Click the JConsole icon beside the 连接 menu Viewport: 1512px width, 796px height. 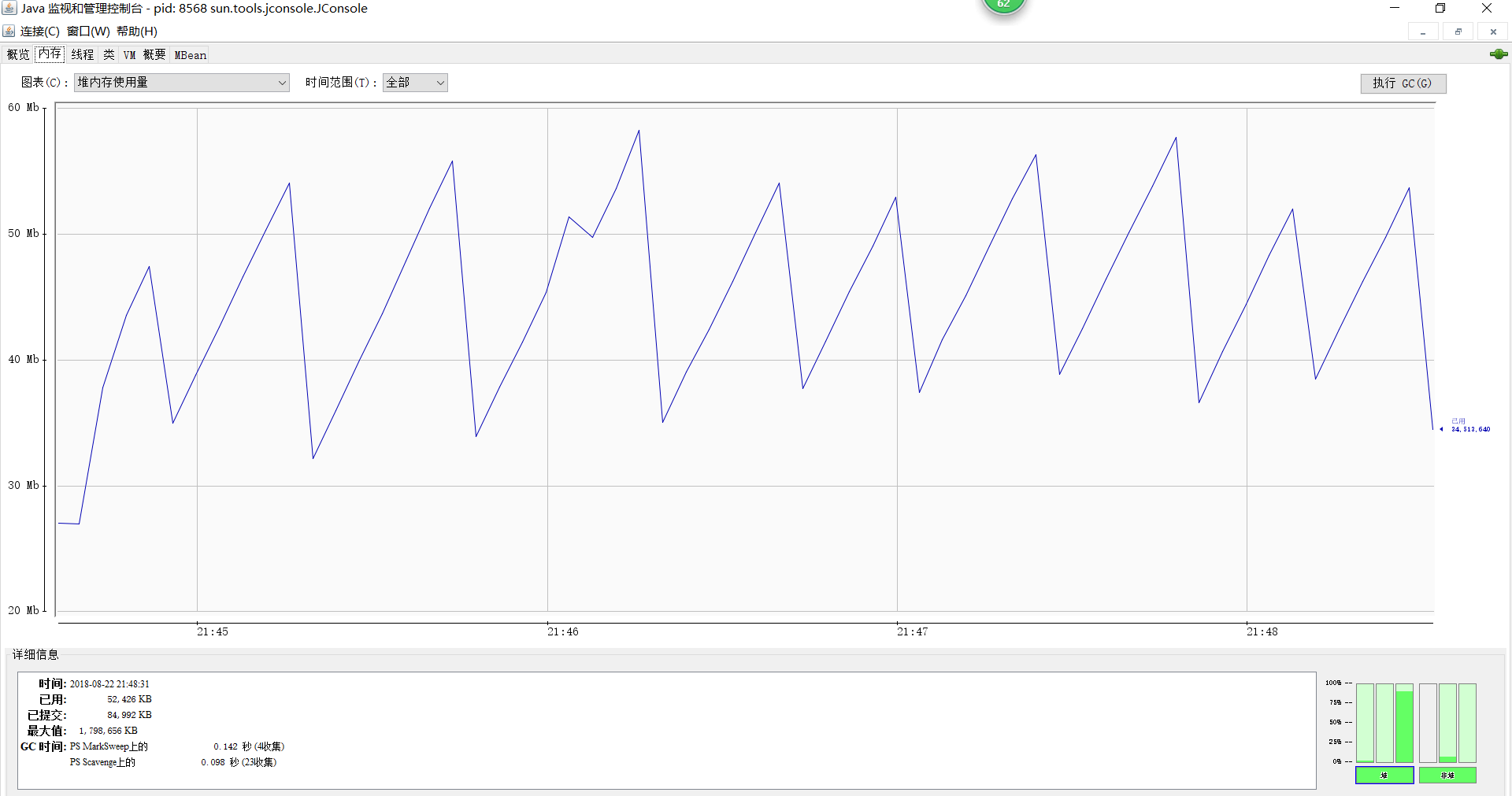coord(9,31)
